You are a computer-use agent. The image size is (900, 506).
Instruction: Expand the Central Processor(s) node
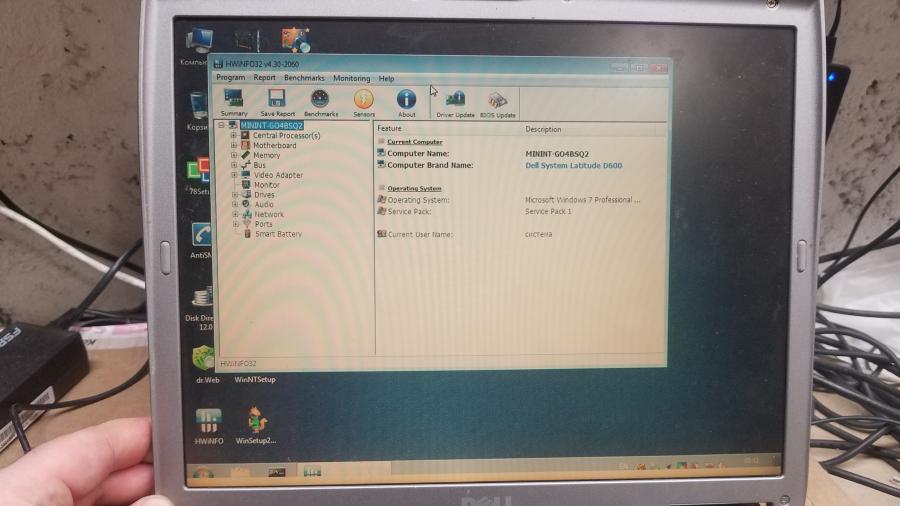[234, 135]
